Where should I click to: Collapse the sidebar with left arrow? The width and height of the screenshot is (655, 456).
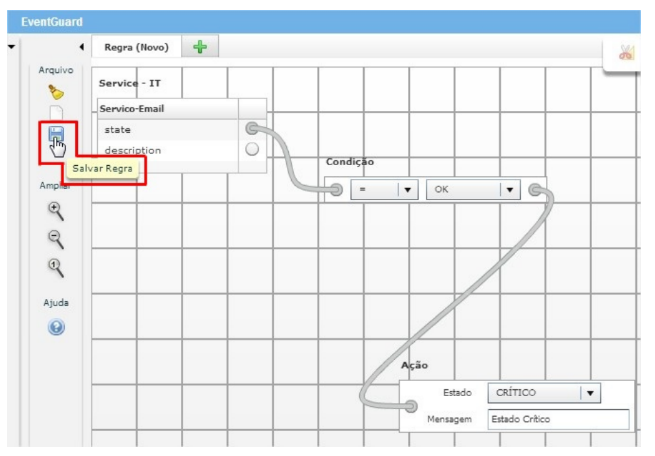[x=80, y=47]
